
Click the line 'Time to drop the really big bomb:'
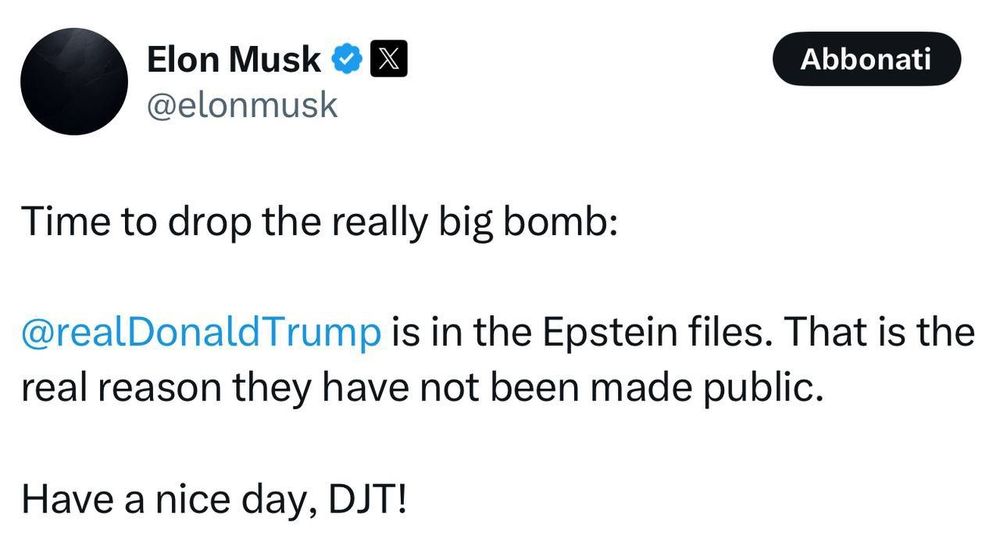(x=320, y=223)
